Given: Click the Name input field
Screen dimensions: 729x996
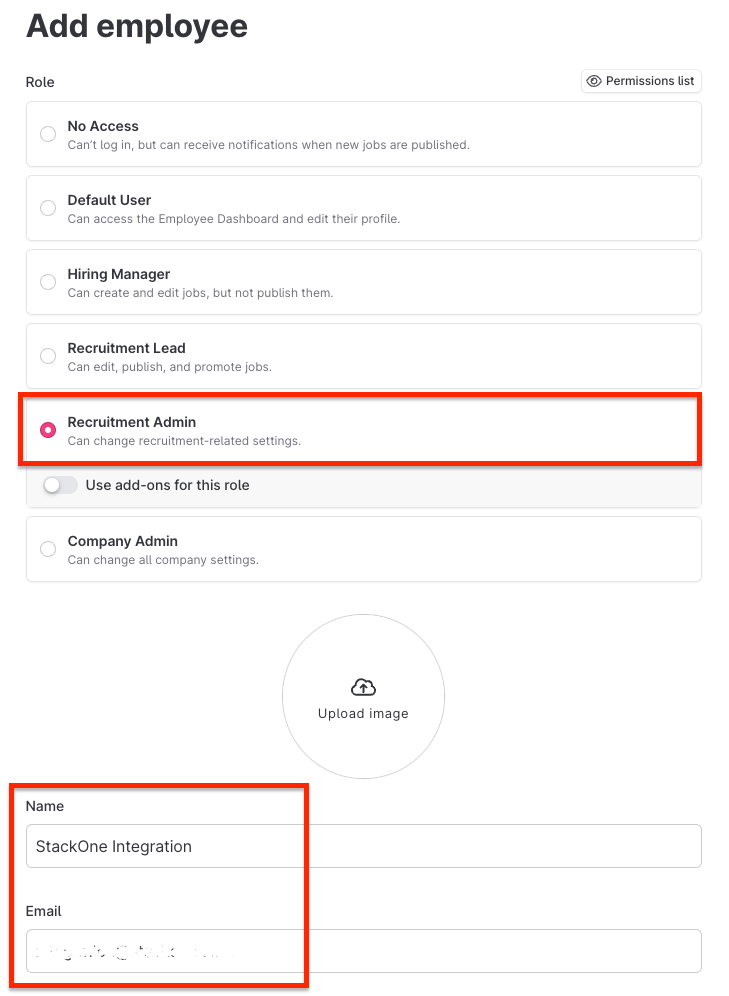Looking at the screenshot, I should (363, 846).
